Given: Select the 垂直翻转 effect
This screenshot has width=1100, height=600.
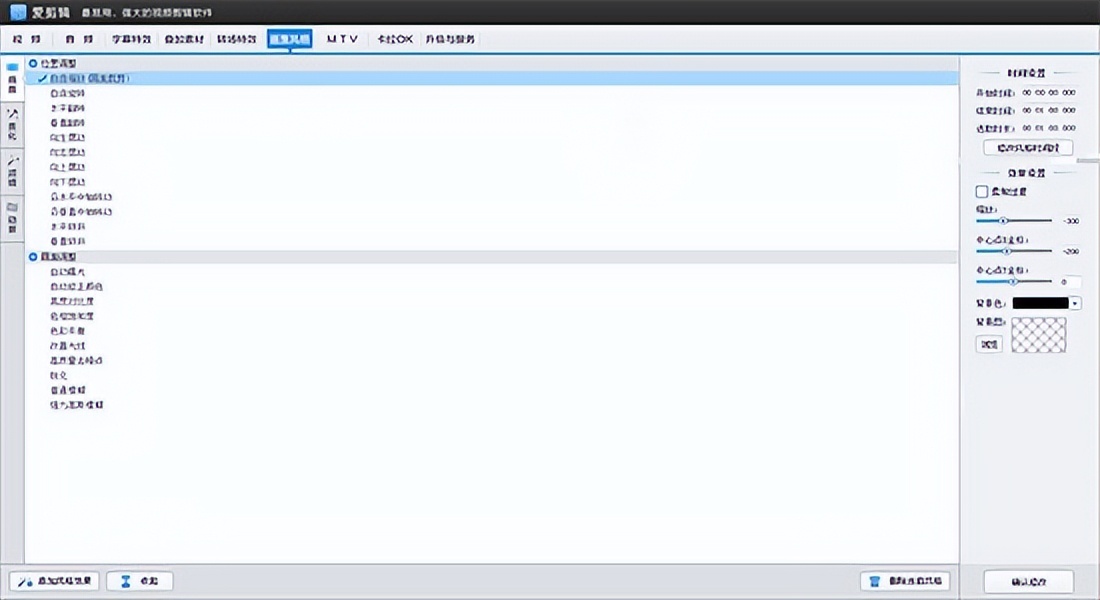Looking at the screenshot, I should pos(67,123).
